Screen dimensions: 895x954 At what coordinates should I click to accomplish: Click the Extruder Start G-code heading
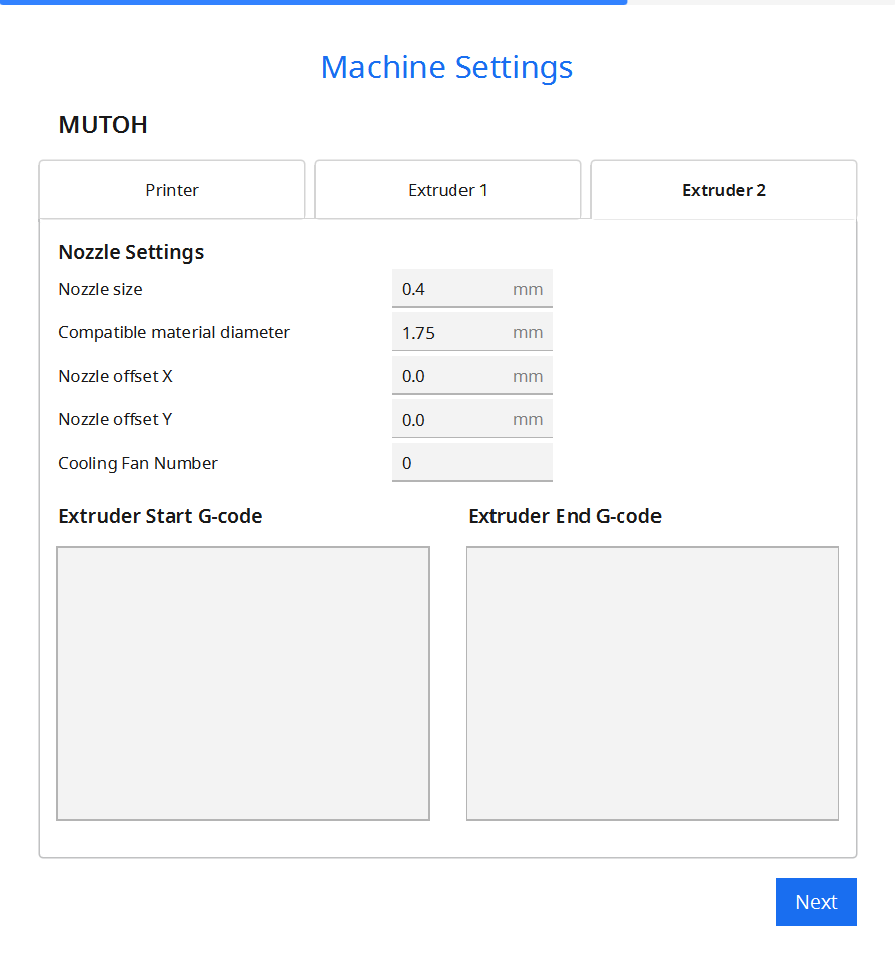click(x=160, y=516)
